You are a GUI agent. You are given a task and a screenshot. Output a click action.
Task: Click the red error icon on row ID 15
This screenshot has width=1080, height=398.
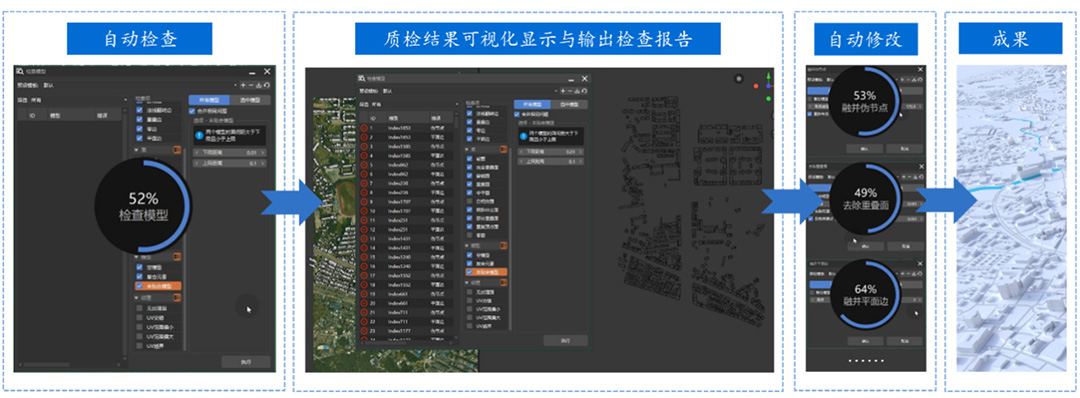click(364, 257)
